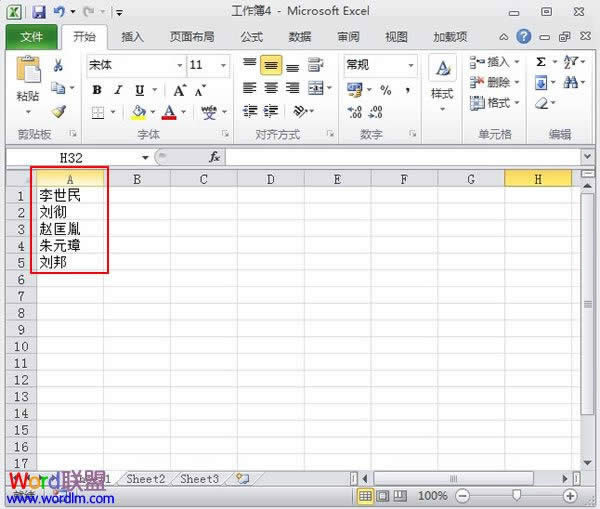
Task: Click the 格式 cells button
Action: click(x=494, y=103)
